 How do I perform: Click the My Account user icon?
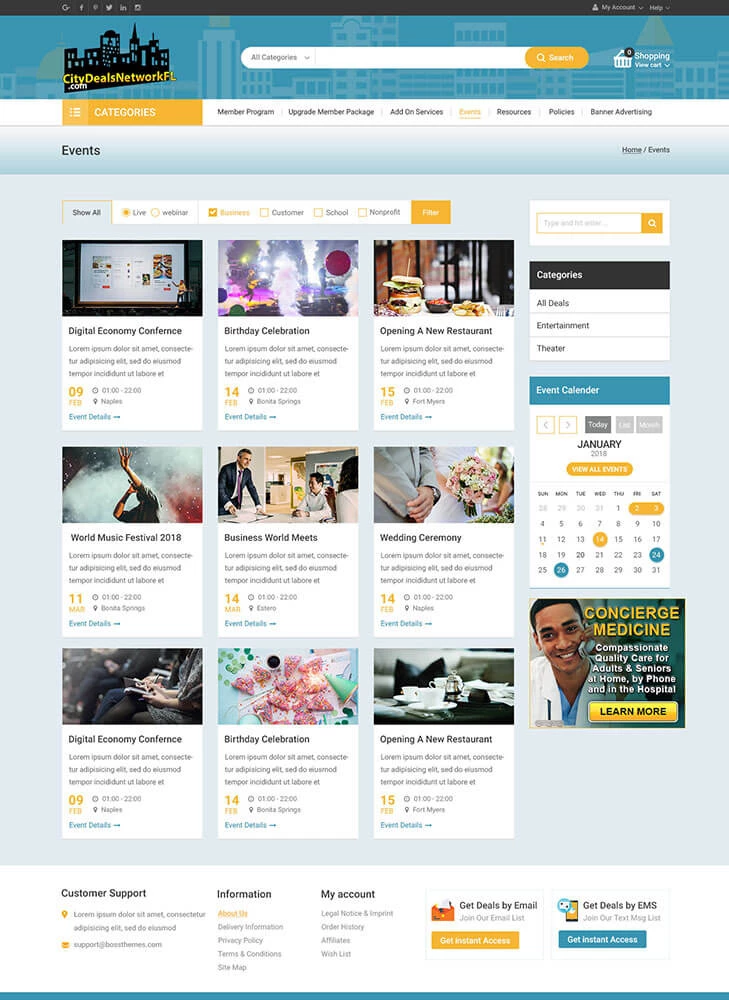[595, 8]
